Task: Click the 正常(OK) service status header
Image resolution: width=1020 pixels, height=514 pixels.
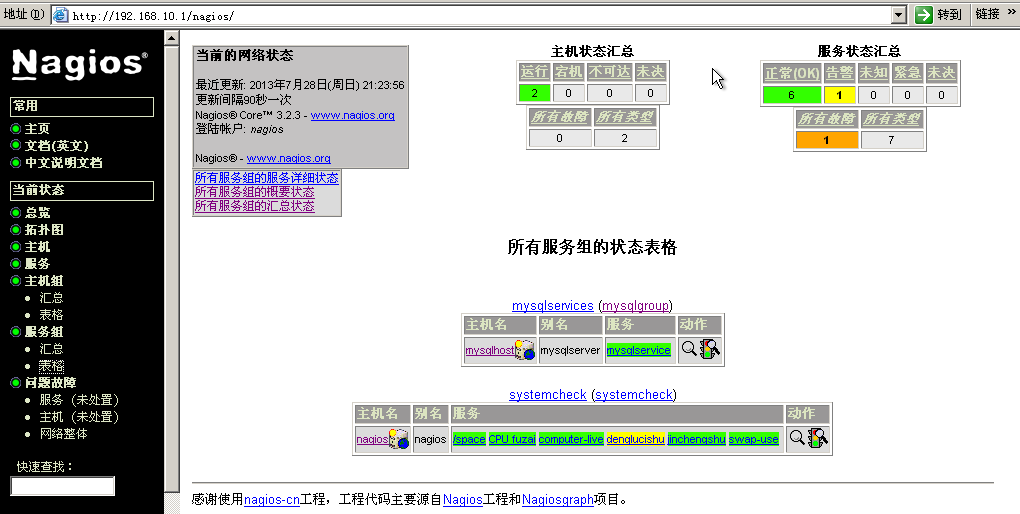Action: [792, 73]
